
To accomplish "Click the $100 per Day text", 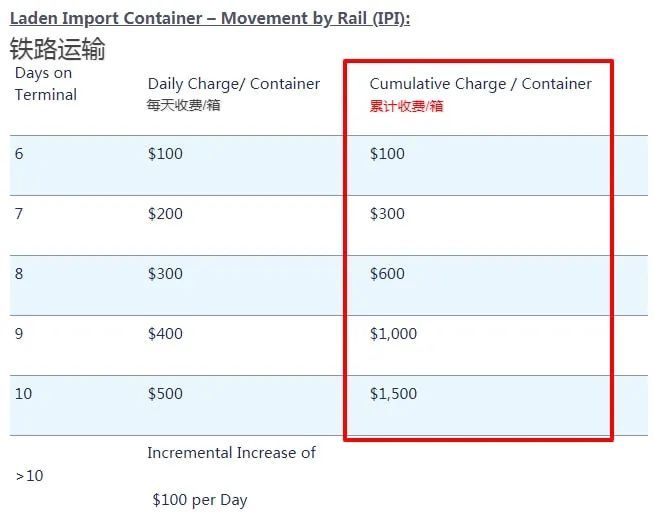I will click(x=200, y=500).
